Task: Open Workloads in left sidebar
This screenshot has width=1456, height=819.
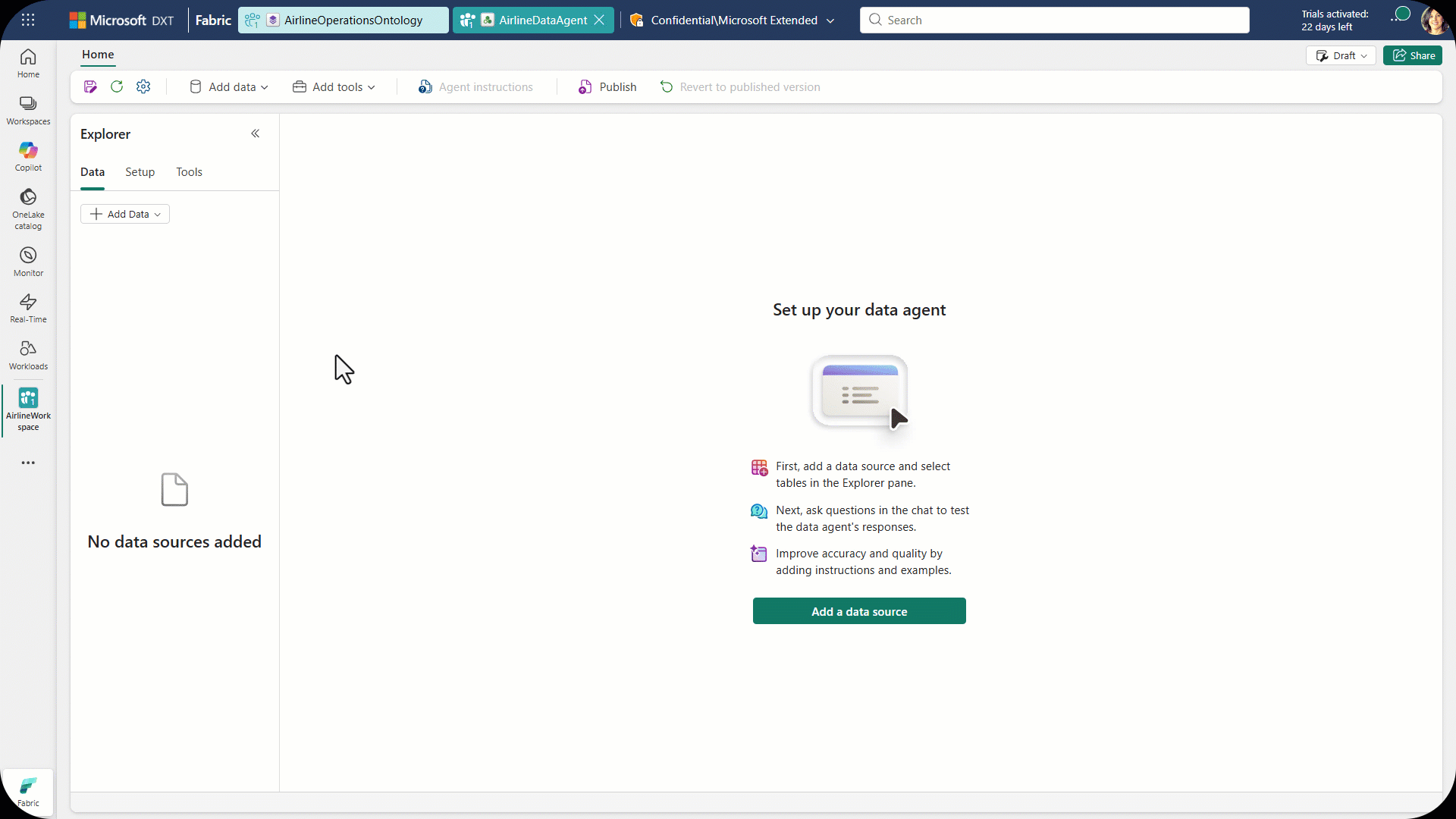Action: pyautogui.click(x=28, y=355)
